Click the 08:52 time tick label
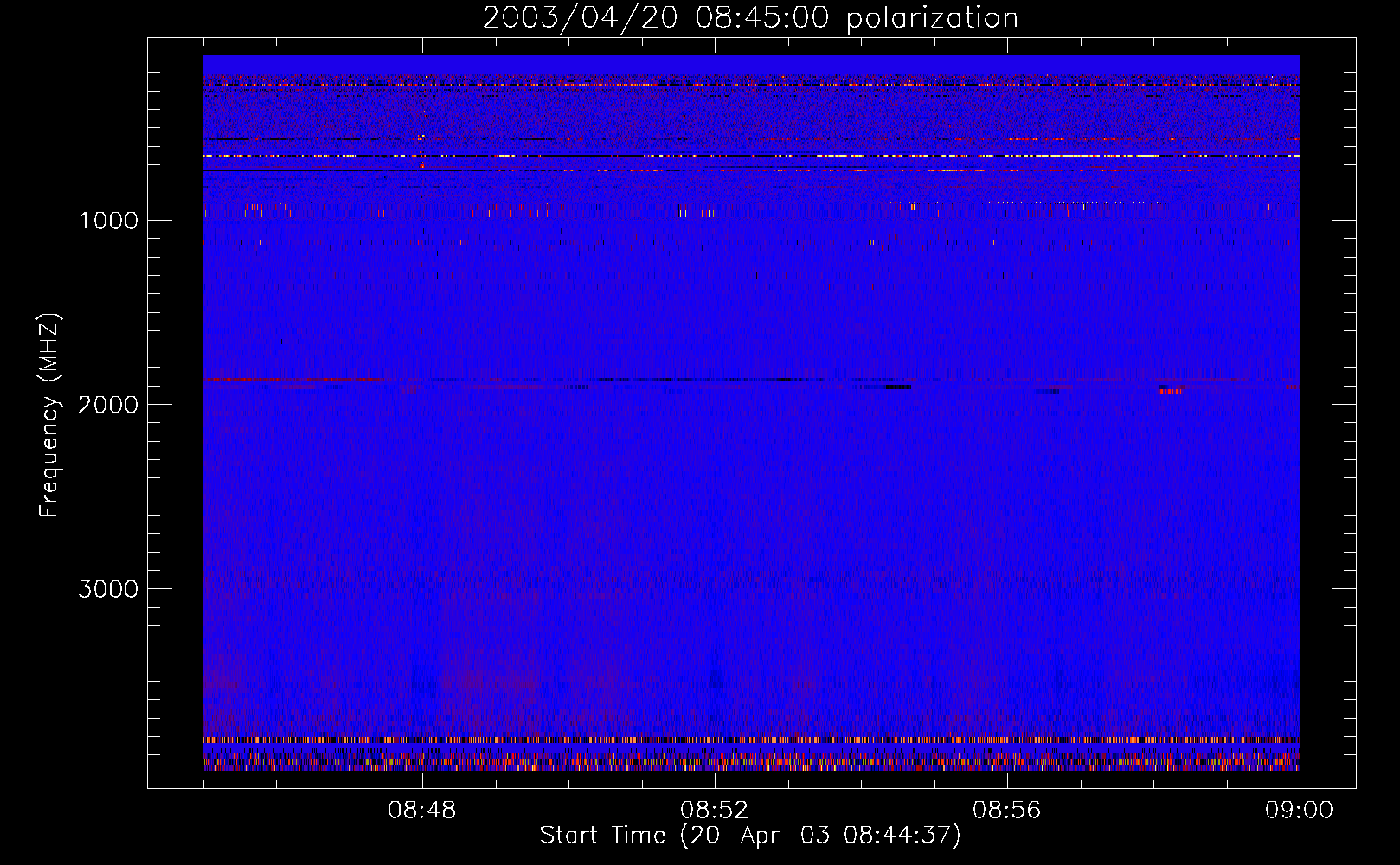The image size is (1400, 865). 715,811
